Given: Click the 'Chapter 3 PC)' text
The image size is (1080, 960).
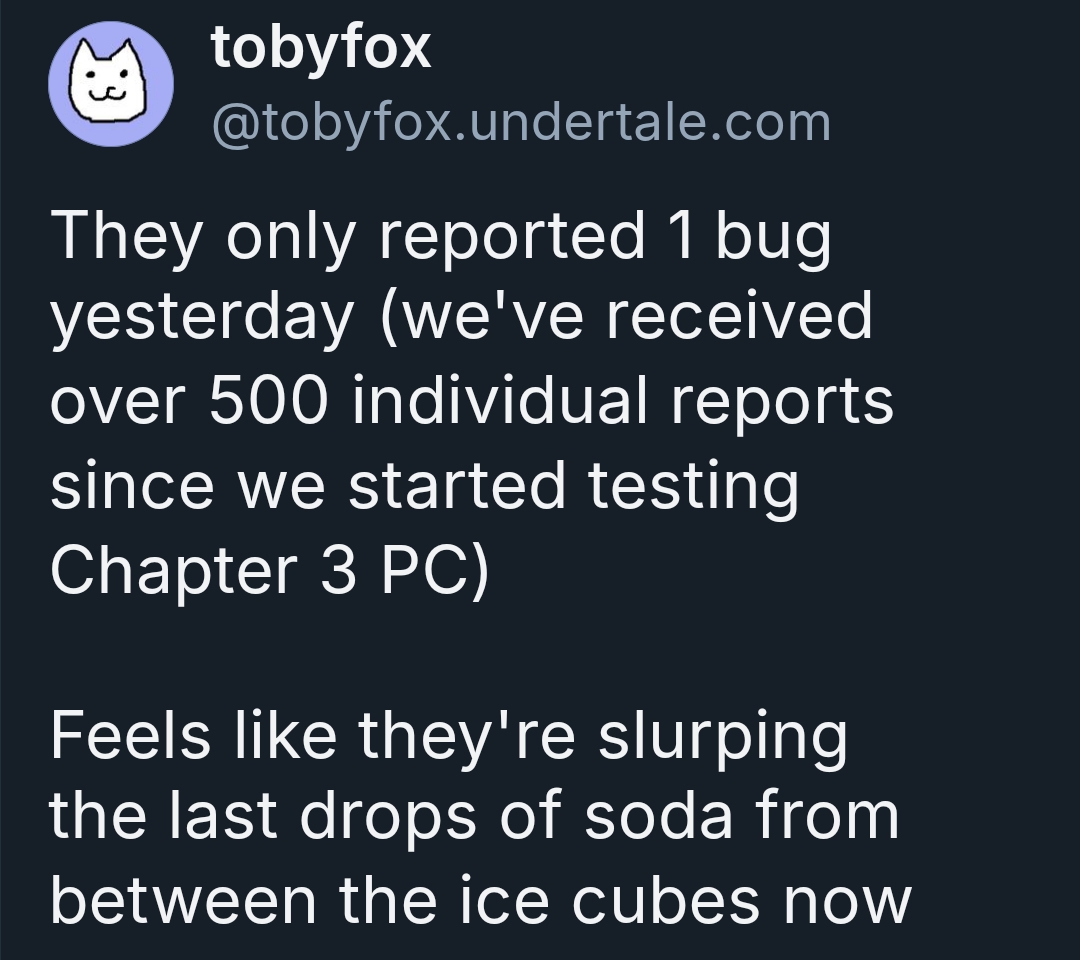Looking at the screenshot, I should tap(269, 570).
